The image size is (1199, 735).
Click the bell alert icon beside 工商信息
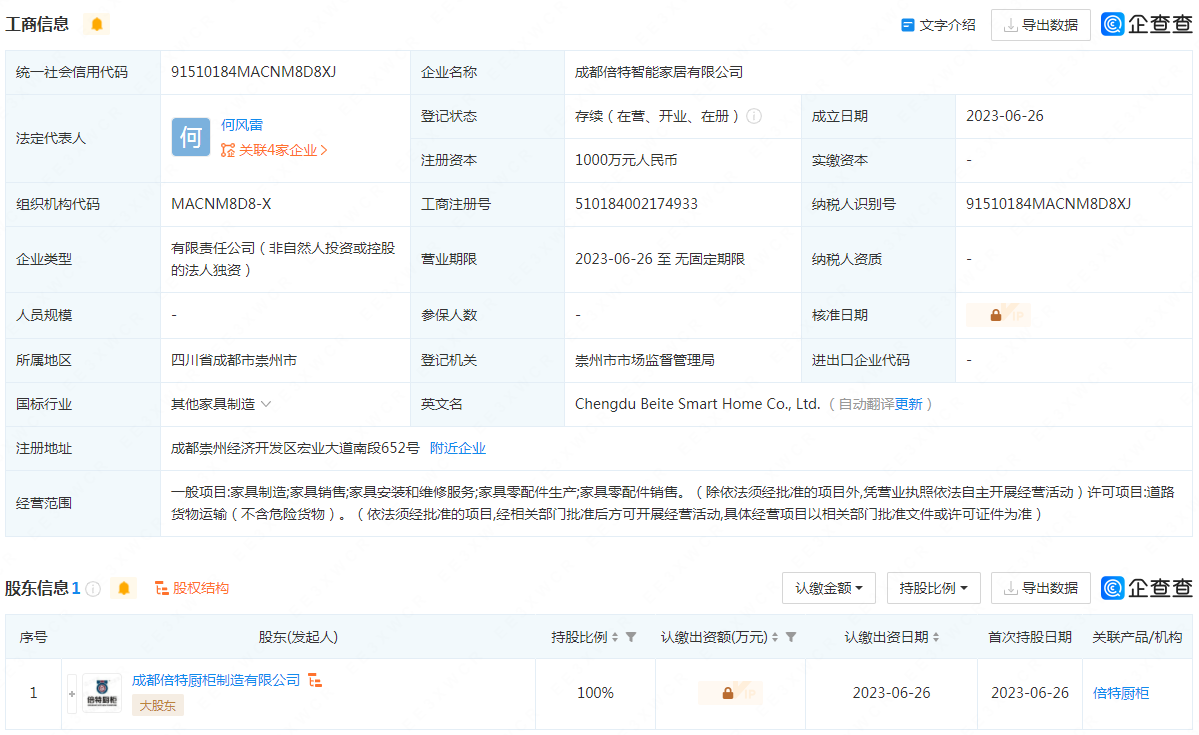(96, 24)
